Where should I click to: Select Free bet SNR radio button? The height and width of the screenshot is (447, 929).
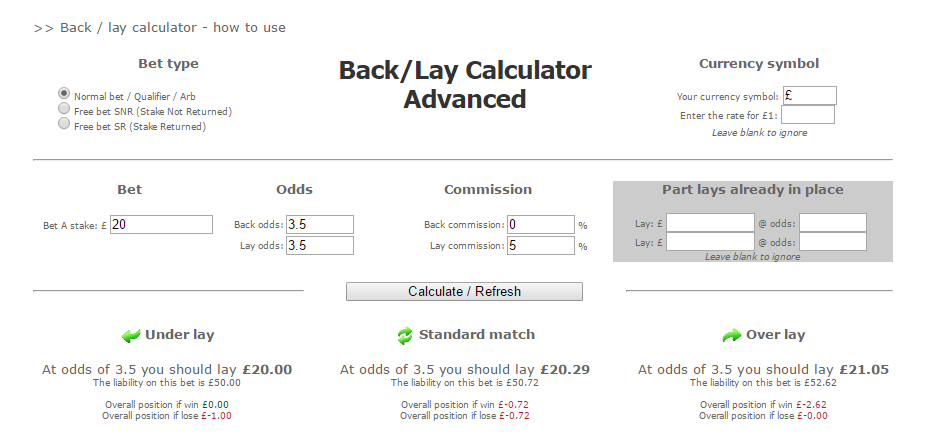[64, 109]
